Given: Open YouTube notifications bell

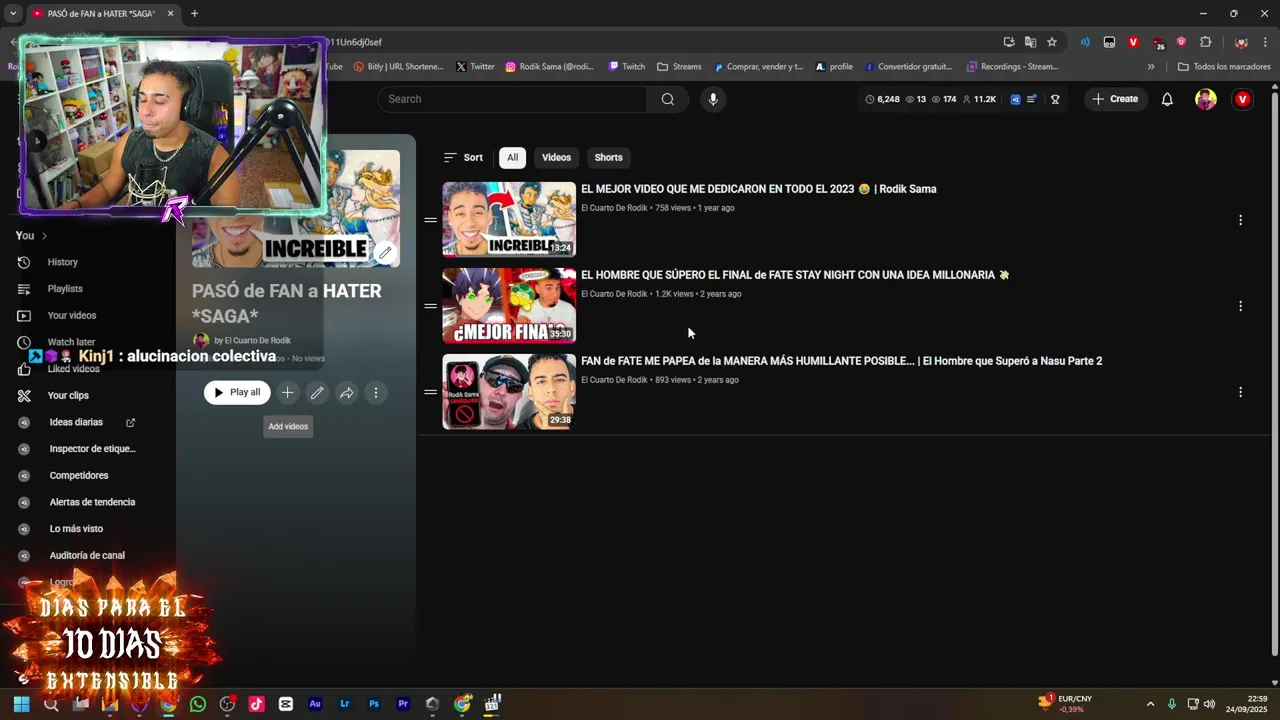Looking at the screenshot, I should click(1167, 99).
